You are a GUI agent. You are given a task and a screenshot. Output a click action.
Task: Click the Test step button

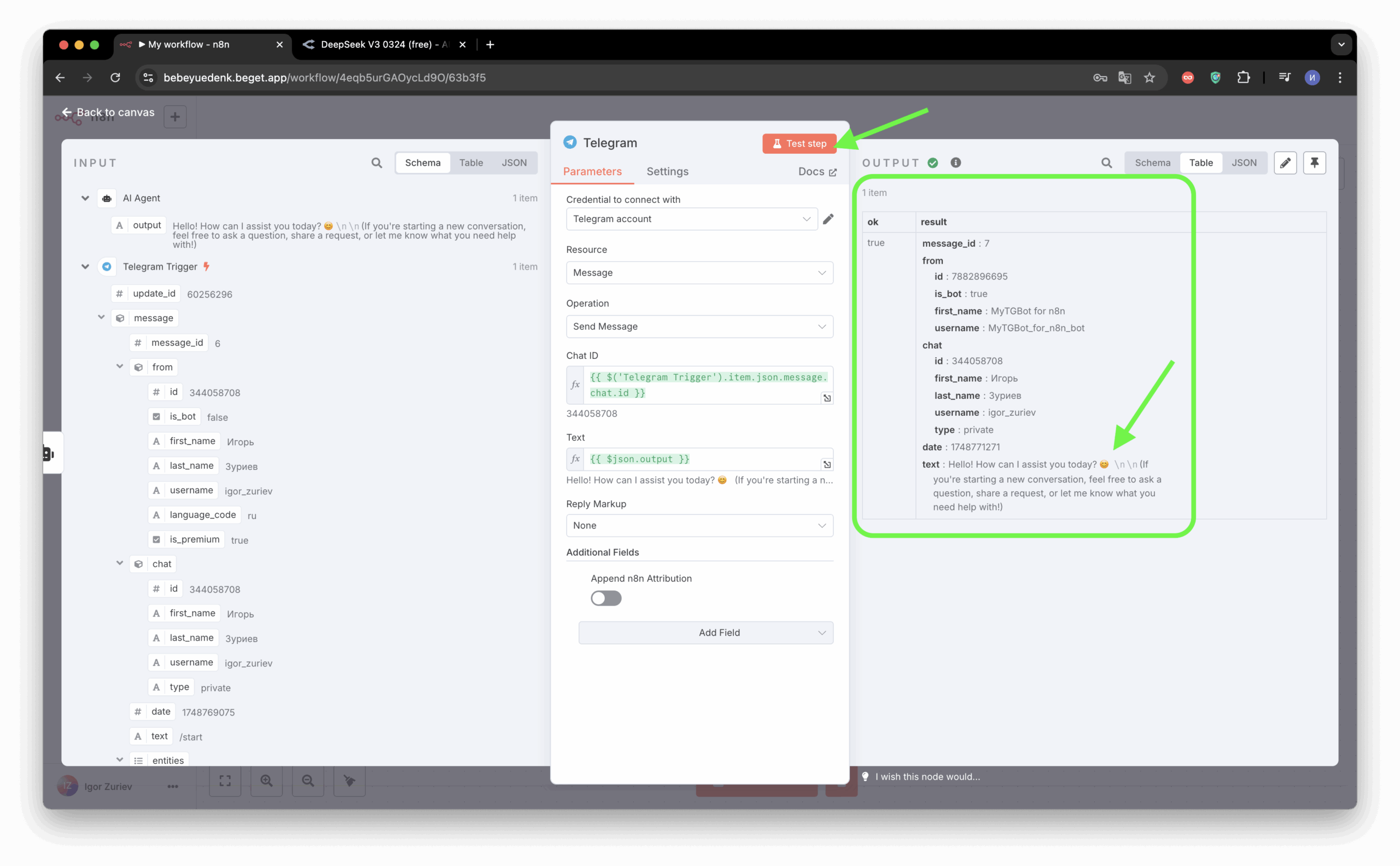pyautogui.click(x=799, y=143)
